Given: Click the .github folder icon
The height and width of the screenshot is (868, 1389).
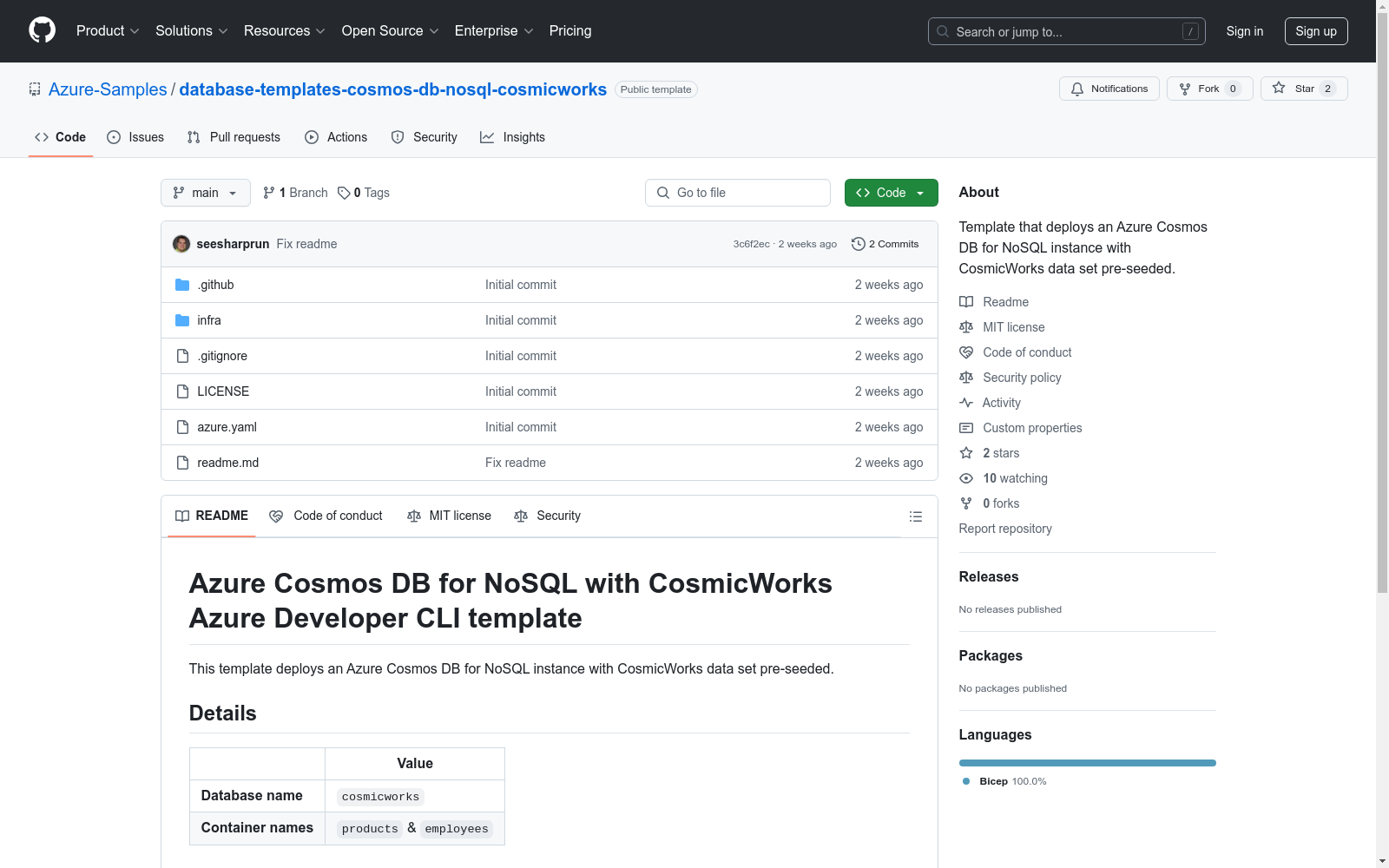Looking at the screenshot, I should point(182,285).
